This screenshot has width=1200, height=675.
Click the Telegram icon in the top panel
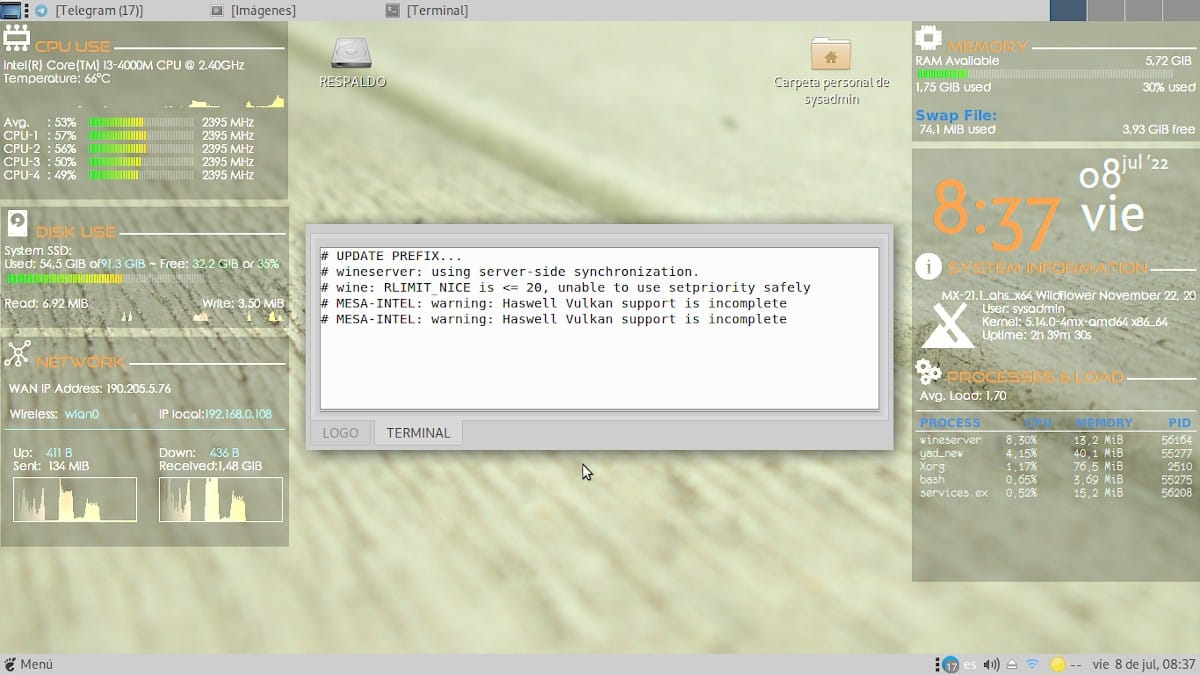[x=41, y=11]
